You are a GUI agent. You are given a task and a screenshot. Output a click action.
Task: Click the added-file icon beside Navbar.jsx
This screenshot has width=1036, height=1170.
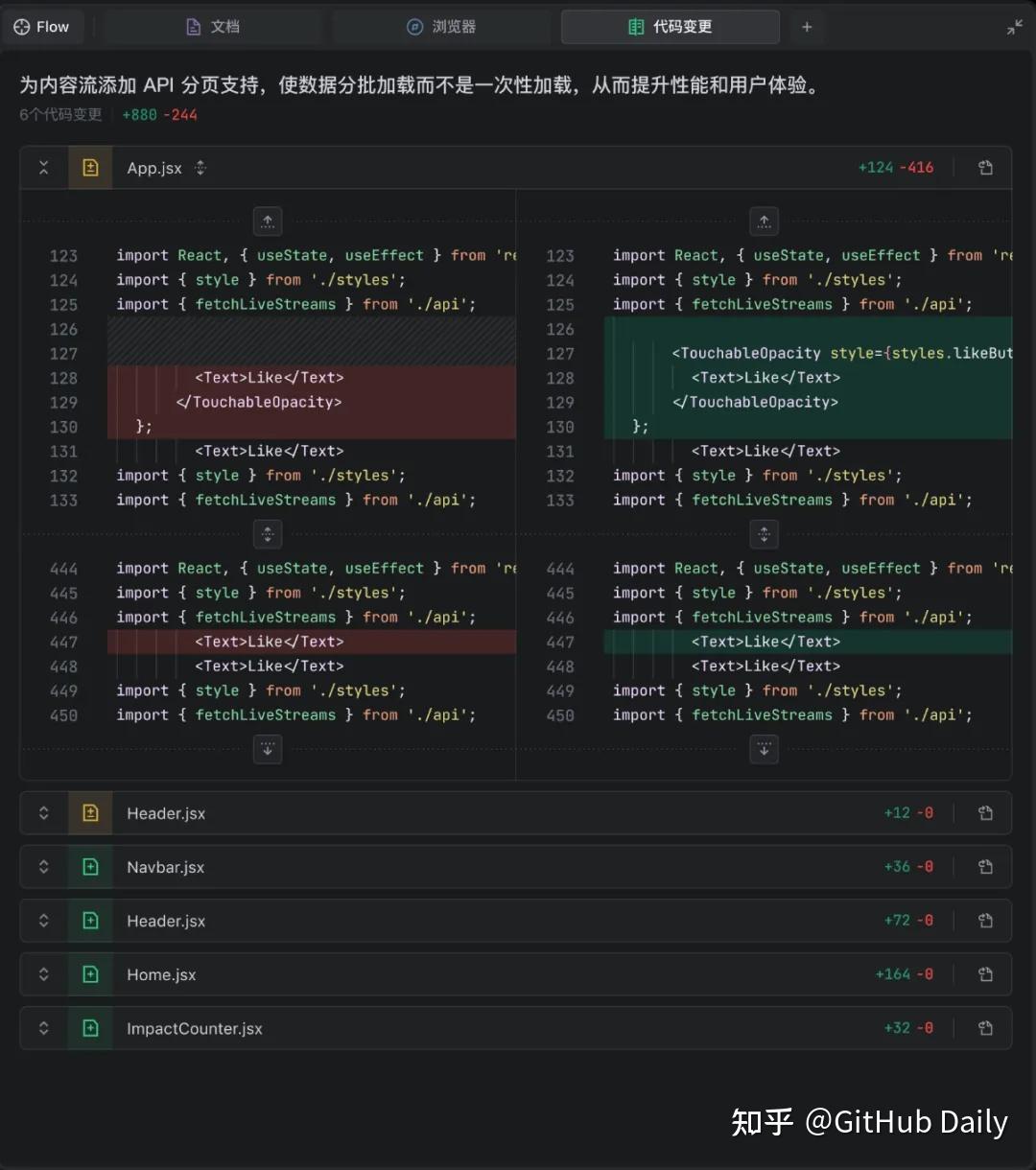pos(90,867)
